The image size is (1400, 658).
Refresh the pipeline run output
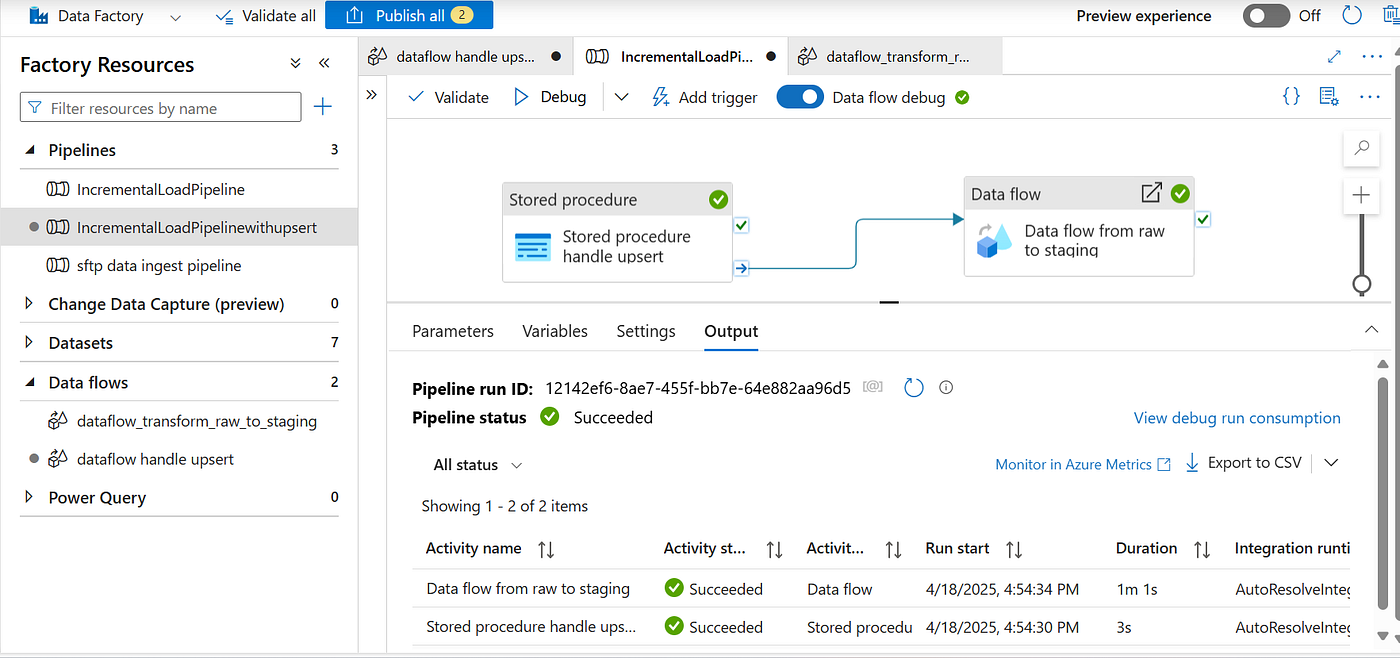(913, 387)
